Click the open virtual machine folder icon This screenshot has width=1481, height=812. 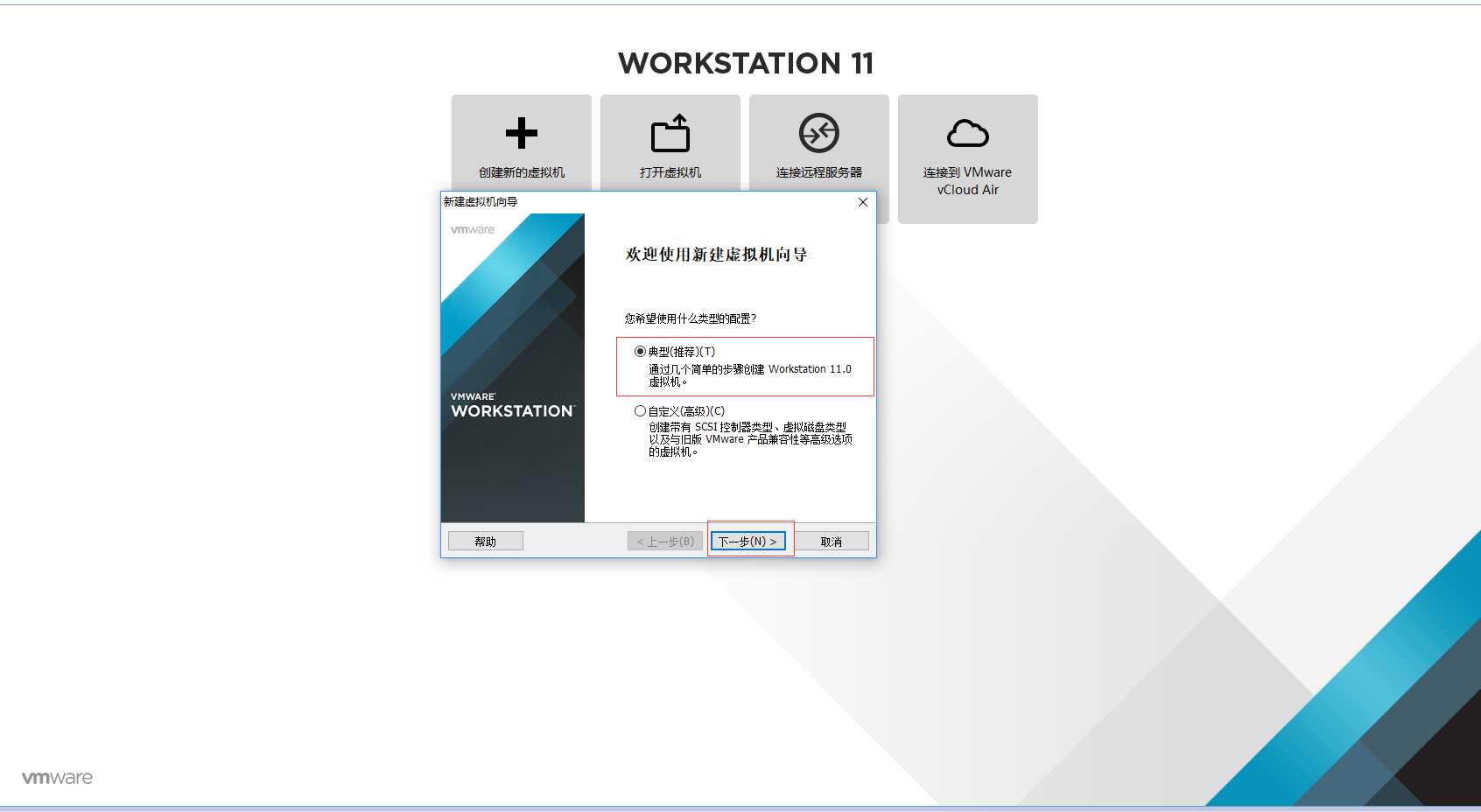[670, 133]
